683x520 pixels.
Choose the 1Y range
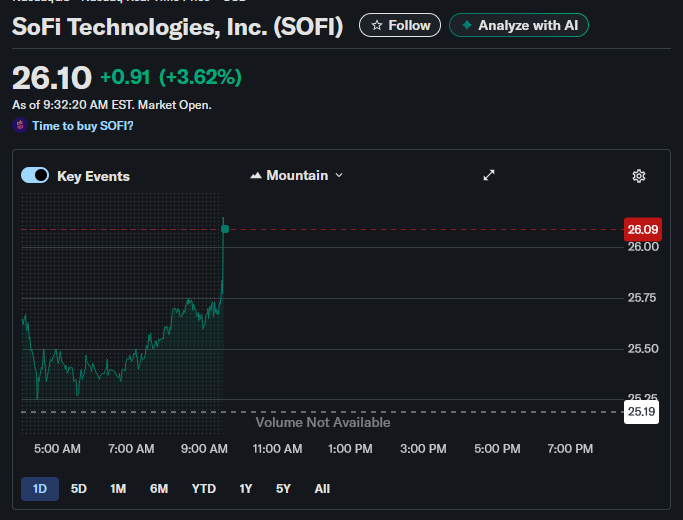tap(246, 489)
